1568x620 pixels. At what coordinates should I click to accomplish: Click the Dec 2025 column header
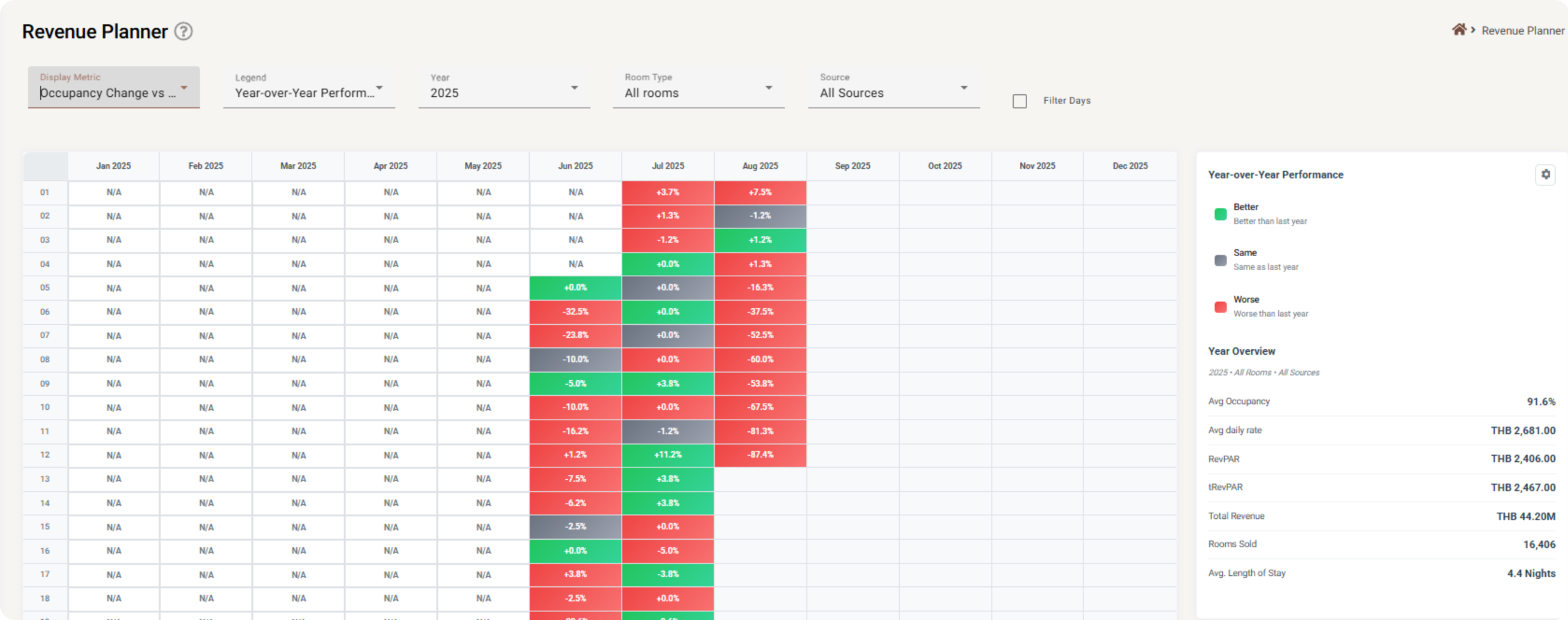coord(1130,166)
